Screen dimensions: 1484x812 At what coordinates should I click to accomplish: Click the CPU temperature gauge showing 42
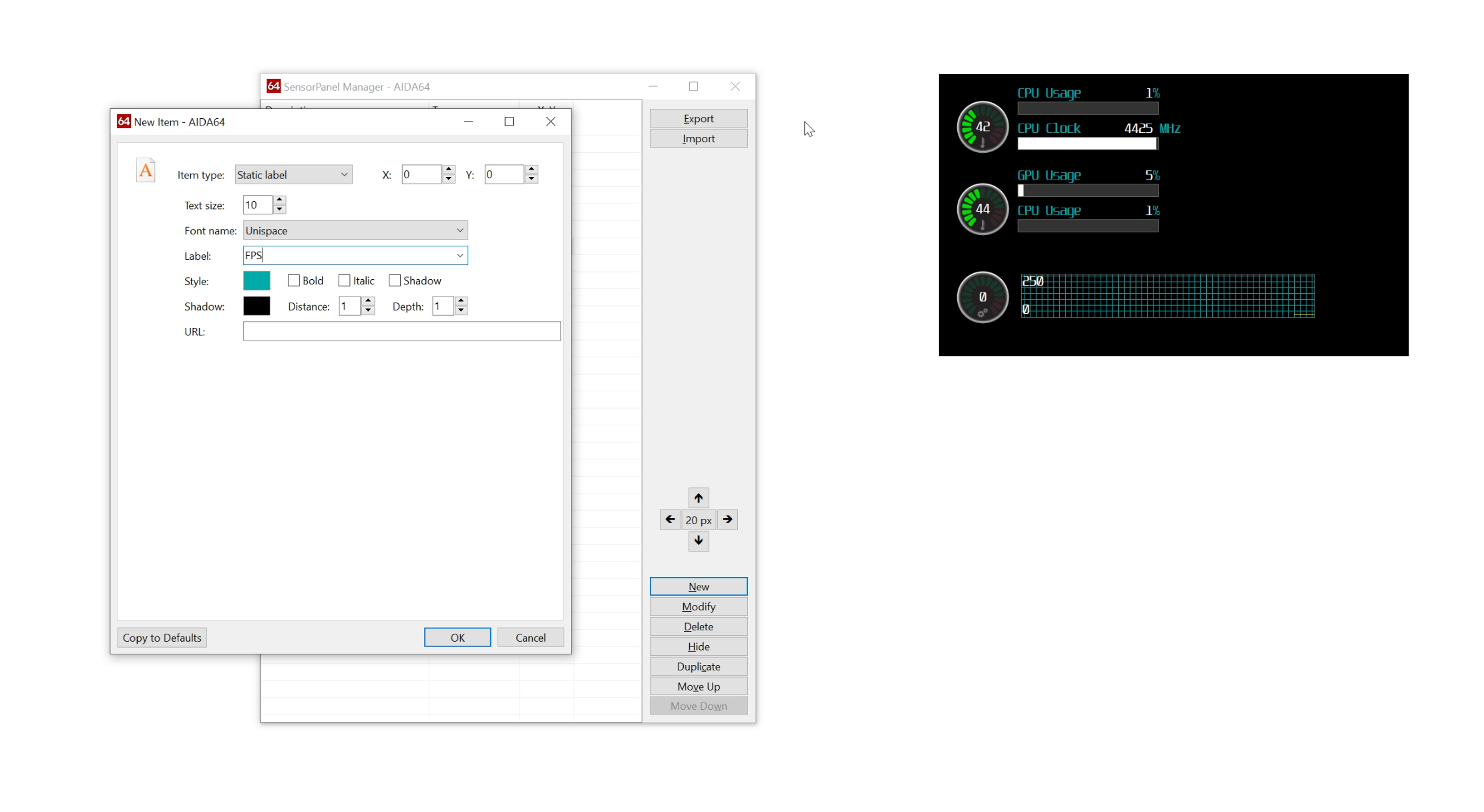(x=982, y=127)
